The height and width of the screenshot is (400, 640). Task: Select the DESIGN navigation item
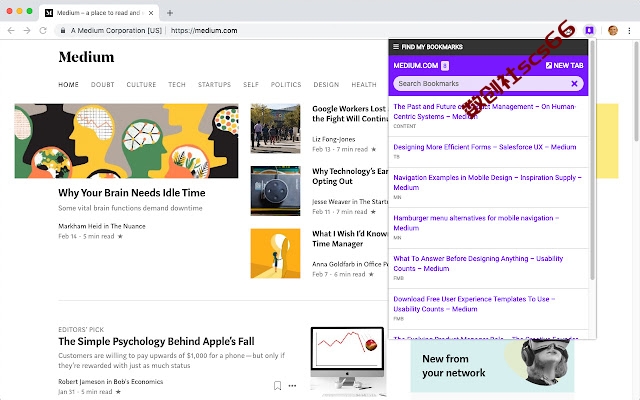coord(326,84)
